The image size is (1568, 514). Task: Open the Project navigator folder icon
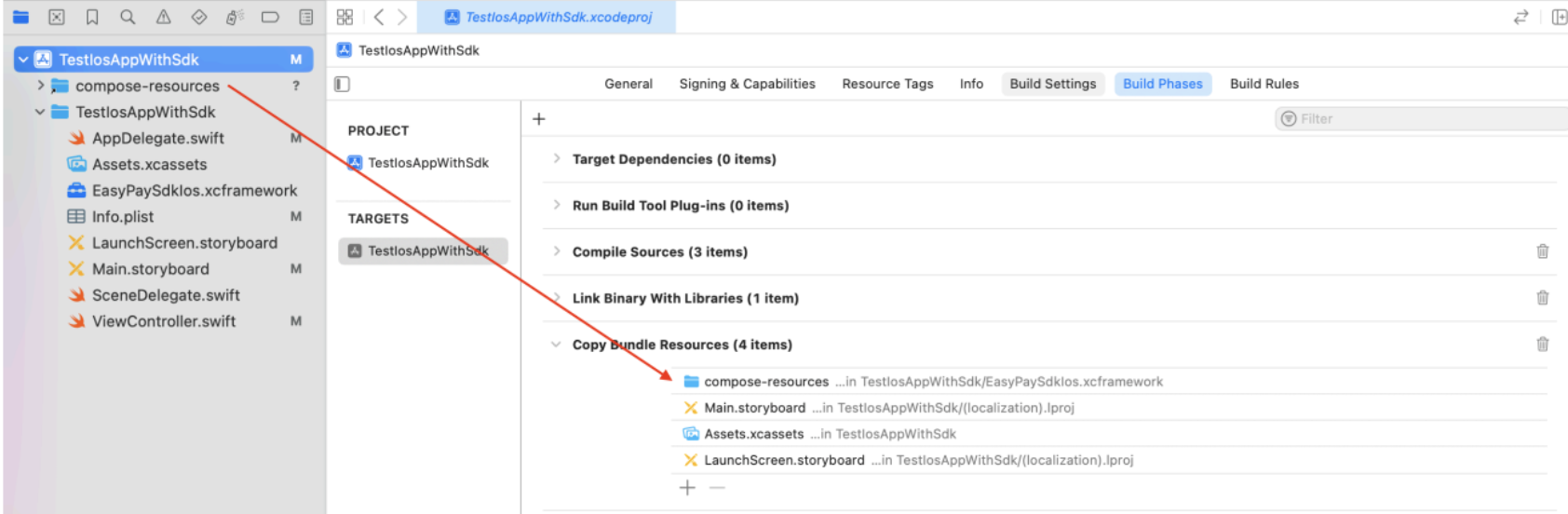[20, 17]
